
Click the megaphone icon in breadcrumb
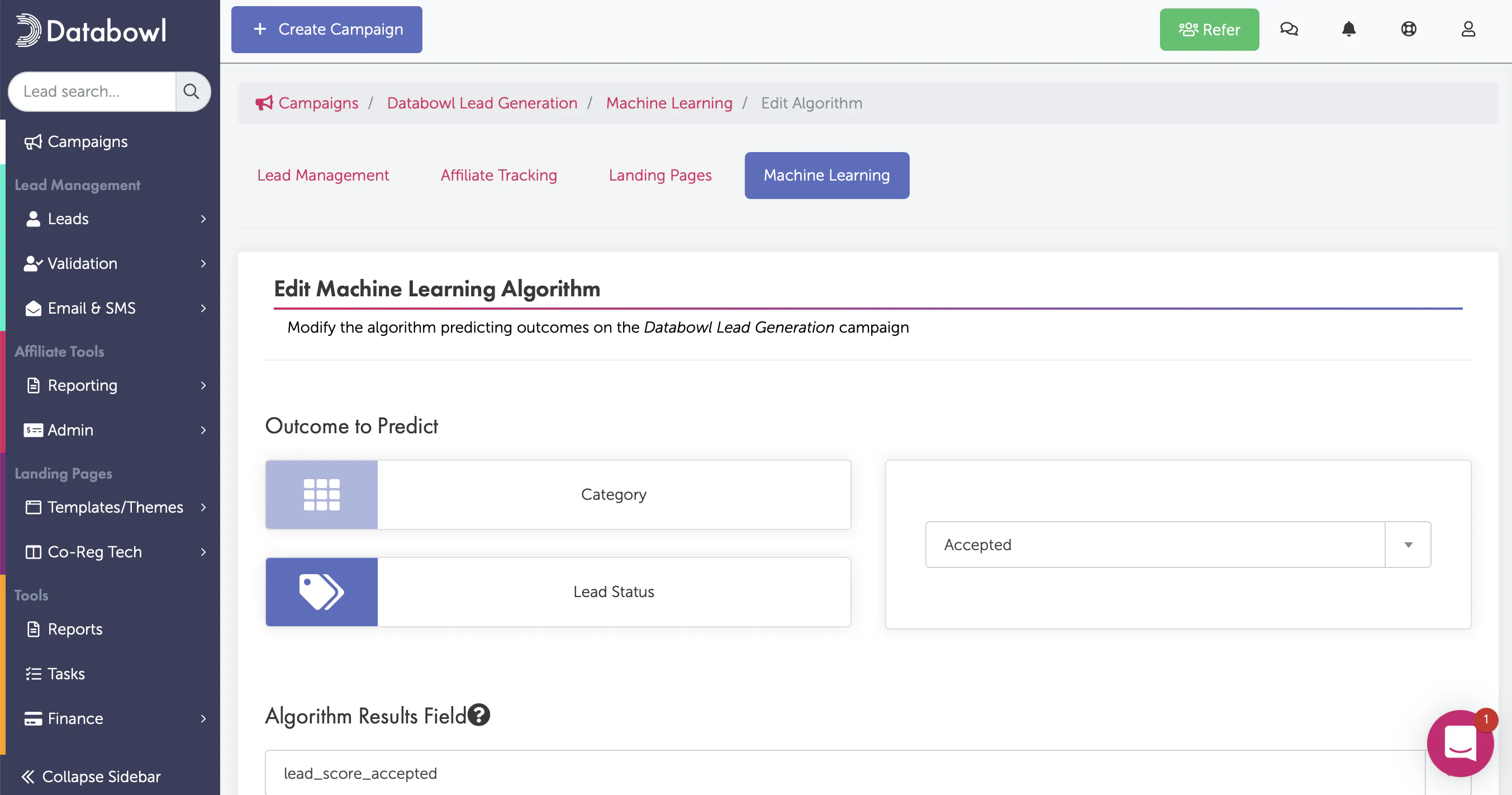[x=264, y=103]
